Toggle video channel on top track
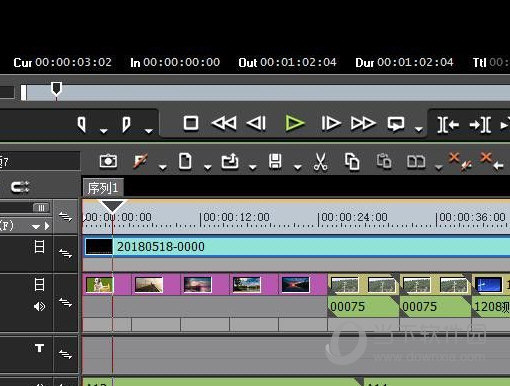Image resolution: width=510 pixels, height=386 pixels. (39, 247)
